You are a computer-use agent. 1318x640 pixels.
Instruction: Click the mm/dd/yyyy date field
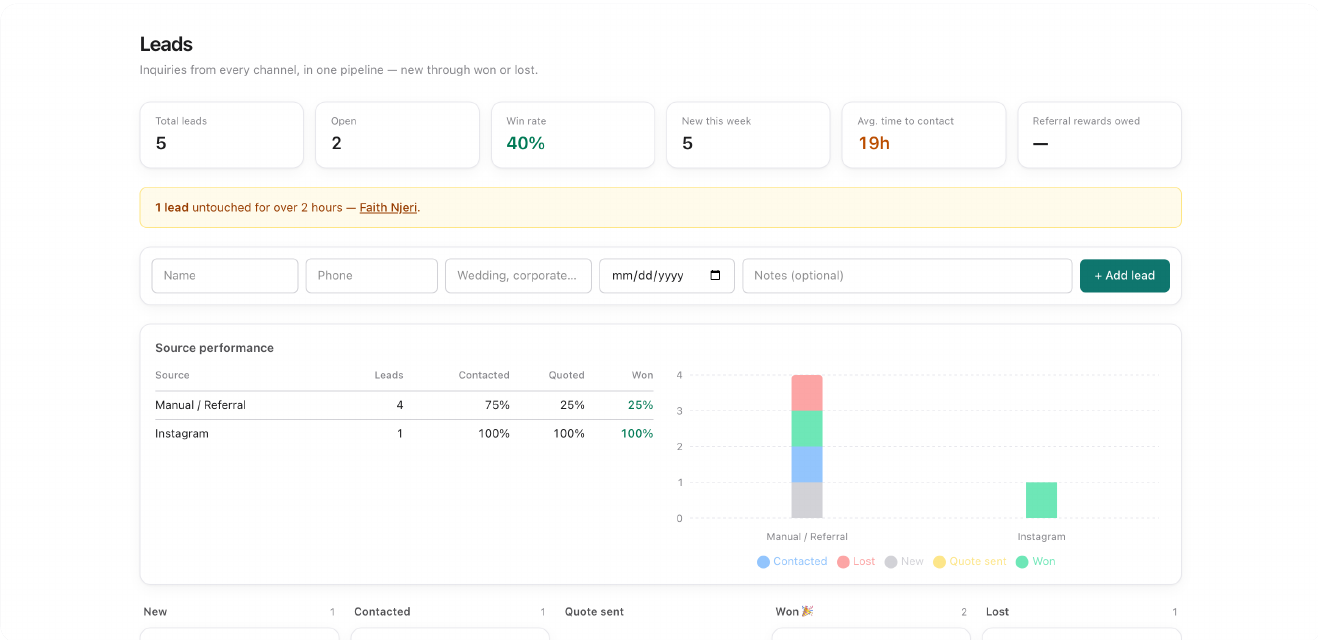coord(667,276)
